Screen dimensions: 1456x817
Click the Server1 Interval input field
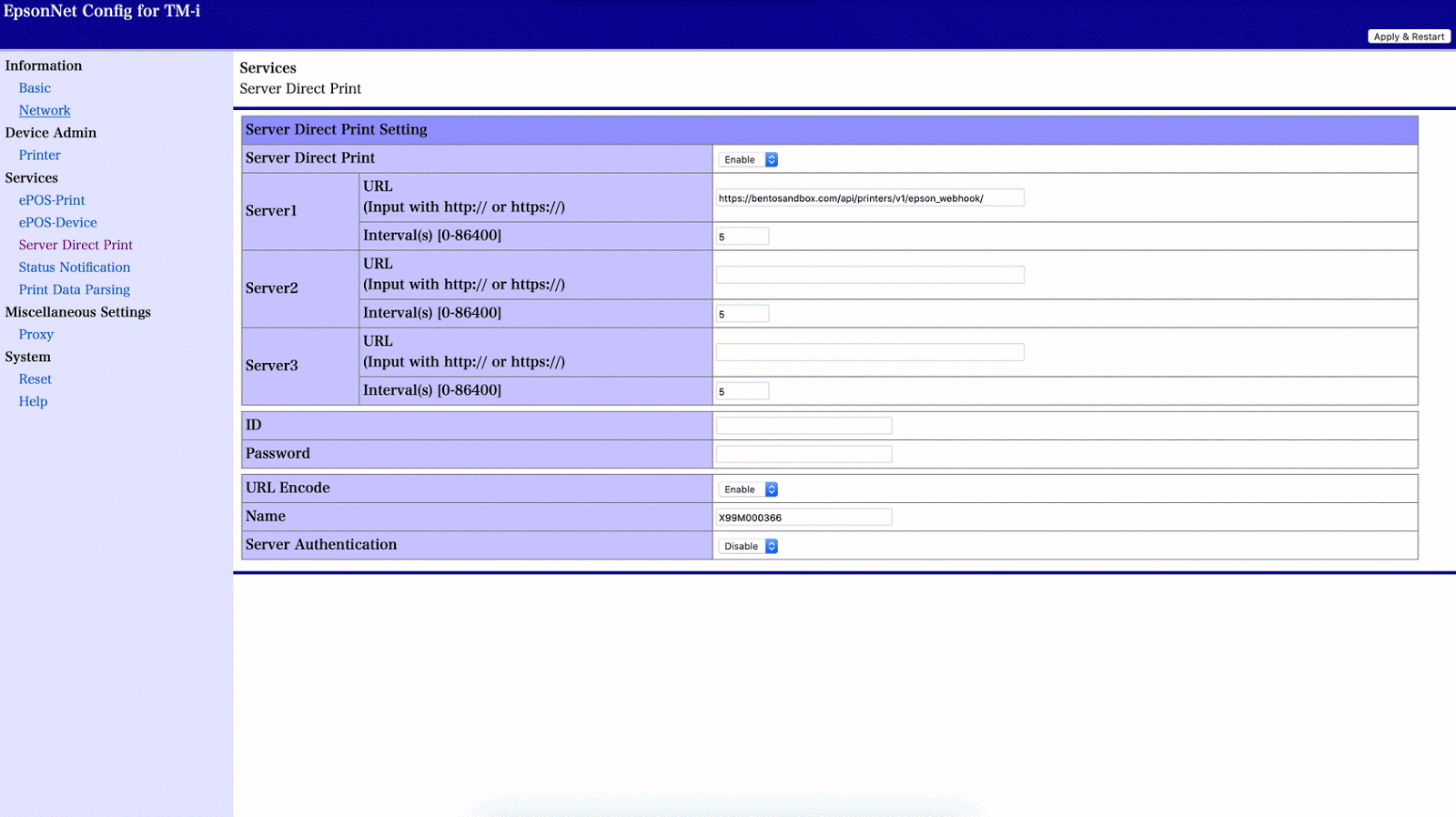point(743,237)
